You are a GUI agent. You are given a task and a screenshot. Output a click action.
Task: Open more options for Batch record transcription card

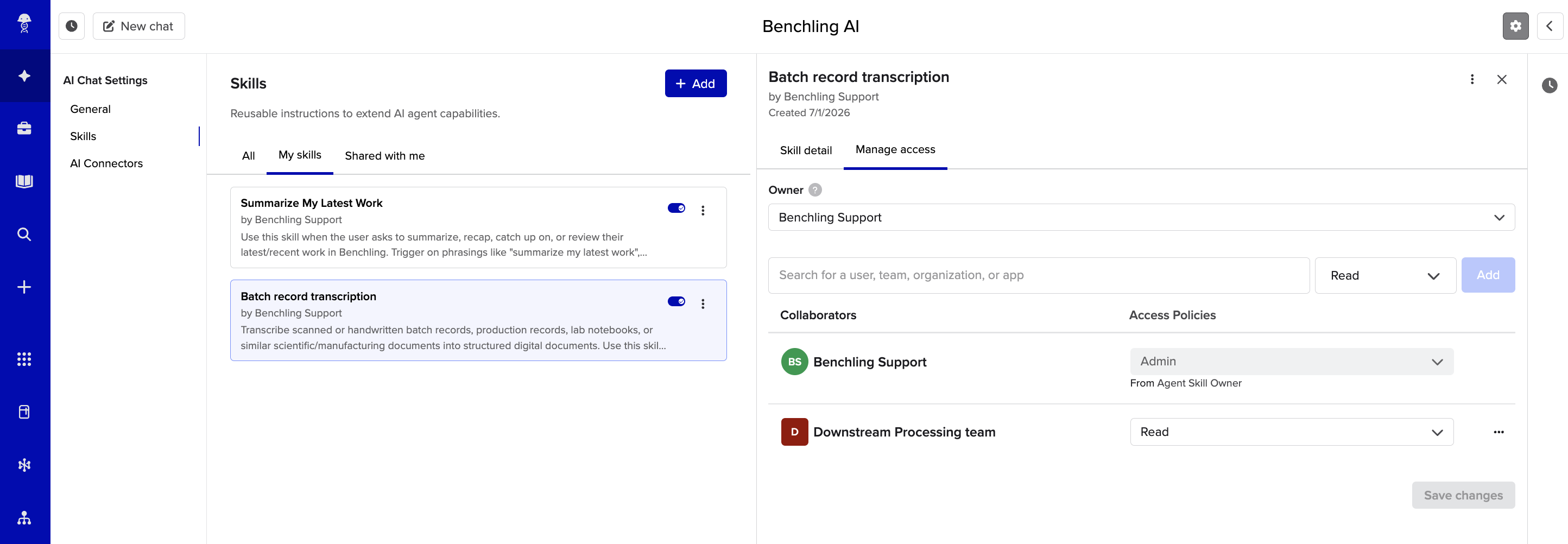(703, 303)
